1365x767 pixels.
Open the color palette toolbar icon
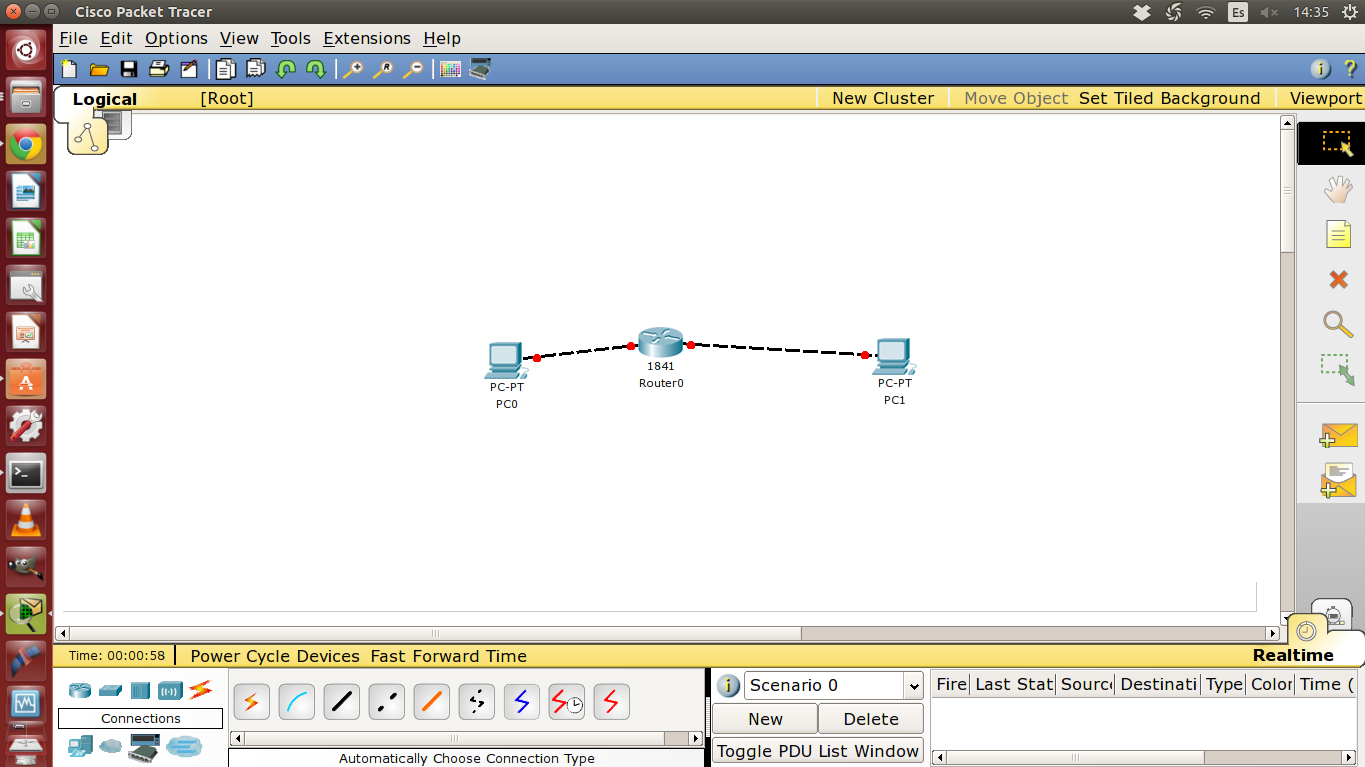(x=449, y=69)
